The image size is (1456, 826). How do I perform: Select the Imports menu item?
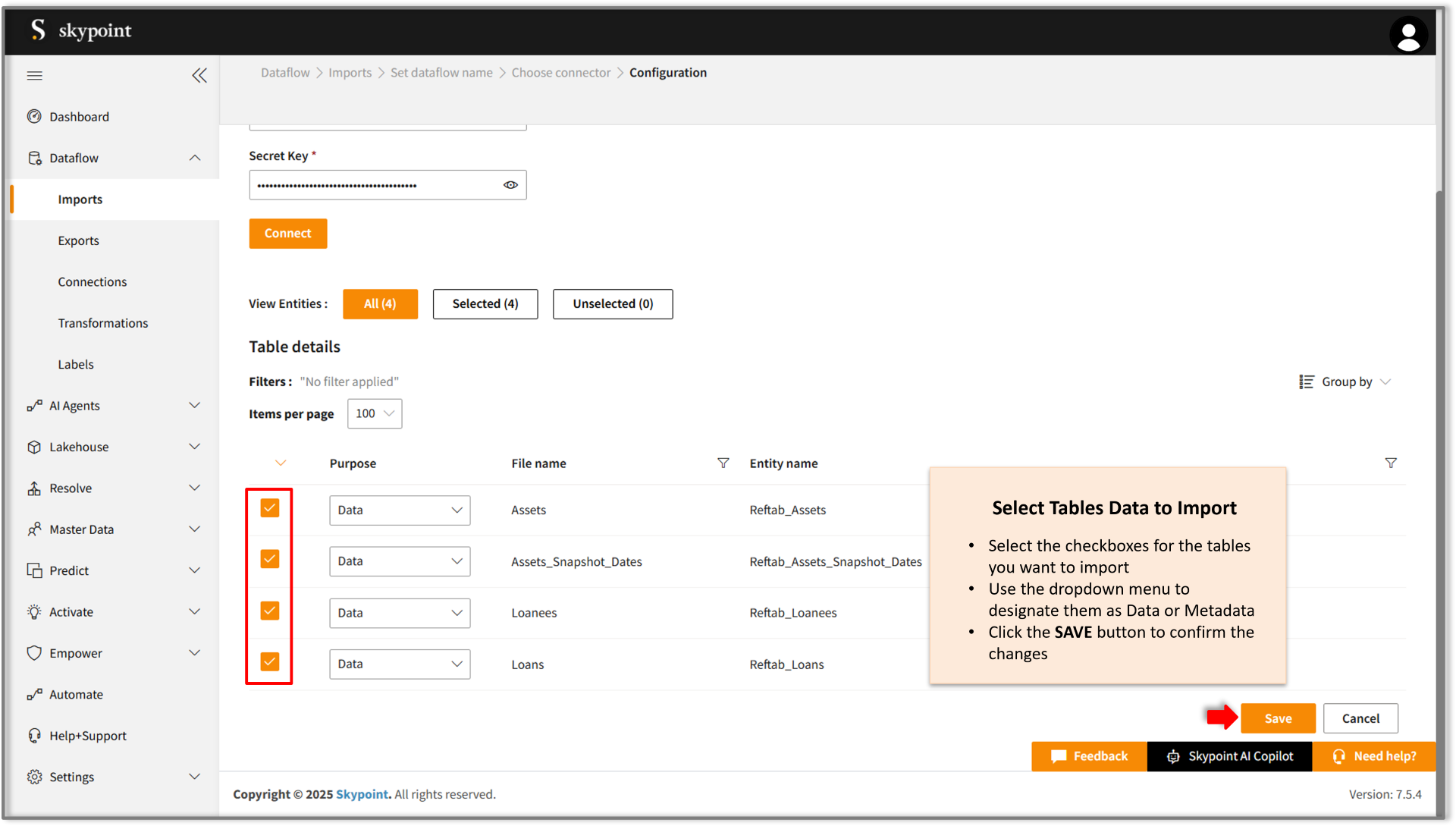tap(80, 199)
